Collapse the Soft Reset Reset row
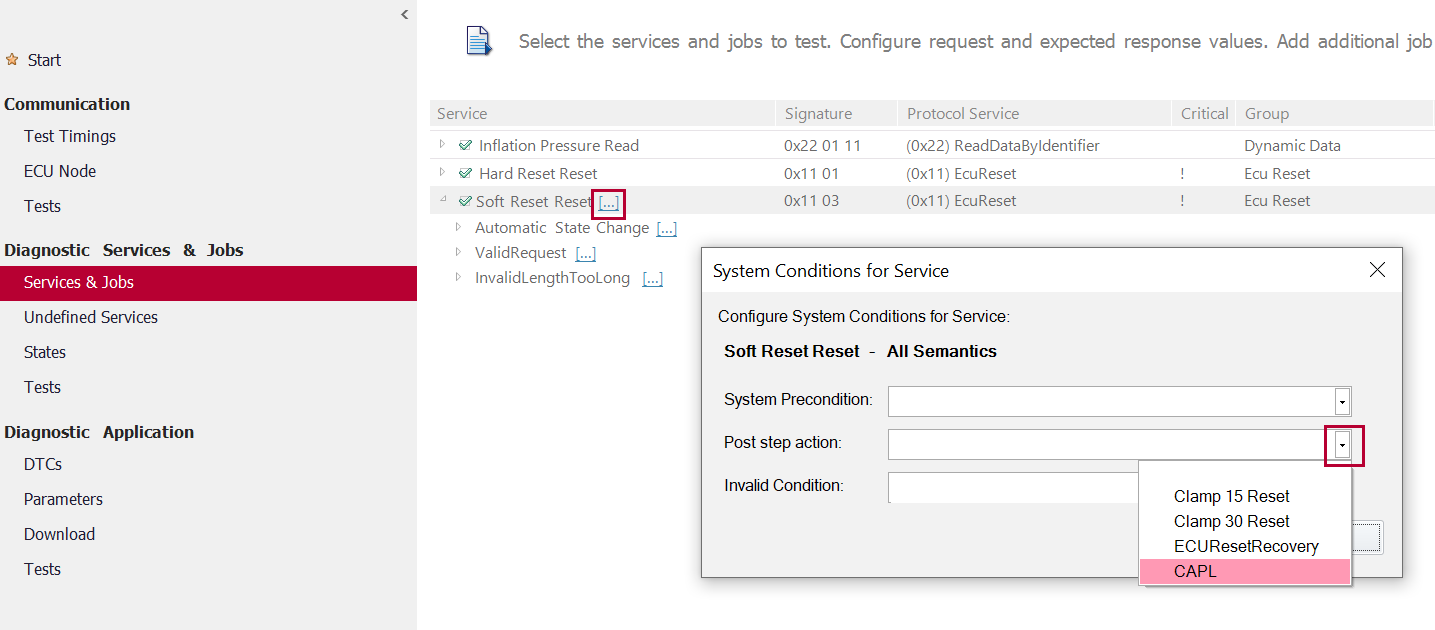 tap(443, 200)
